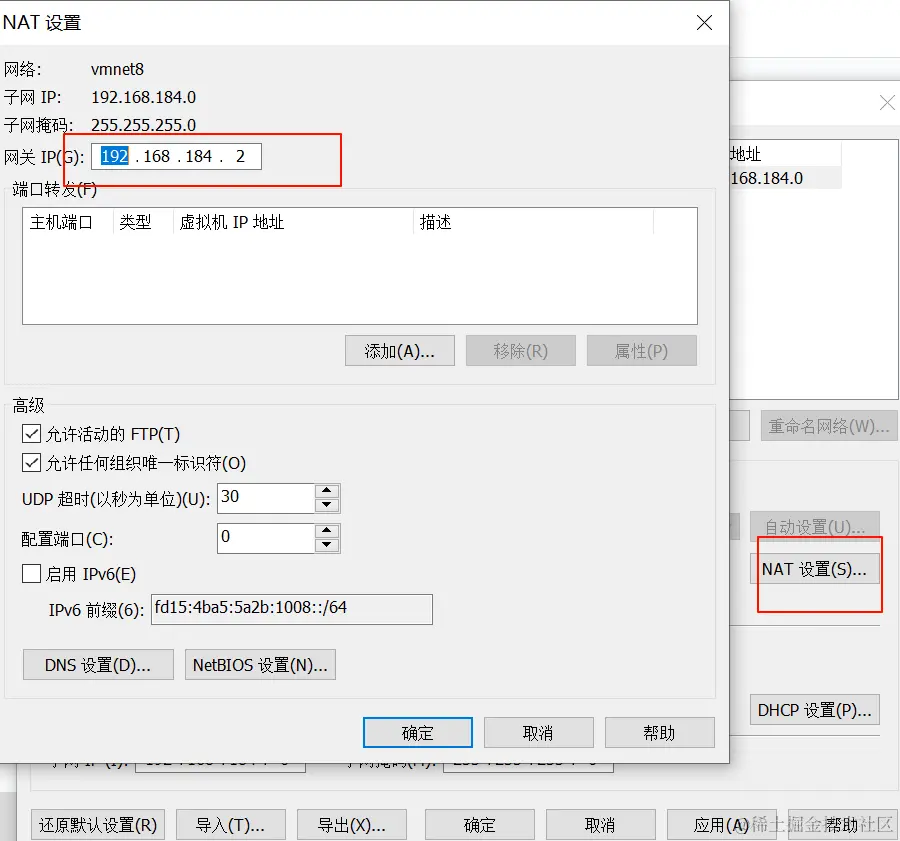Image resolution: width=900 pixels, height=841 pixels.
Task: Select the 主机端口 column header
Action: (68, 222)
